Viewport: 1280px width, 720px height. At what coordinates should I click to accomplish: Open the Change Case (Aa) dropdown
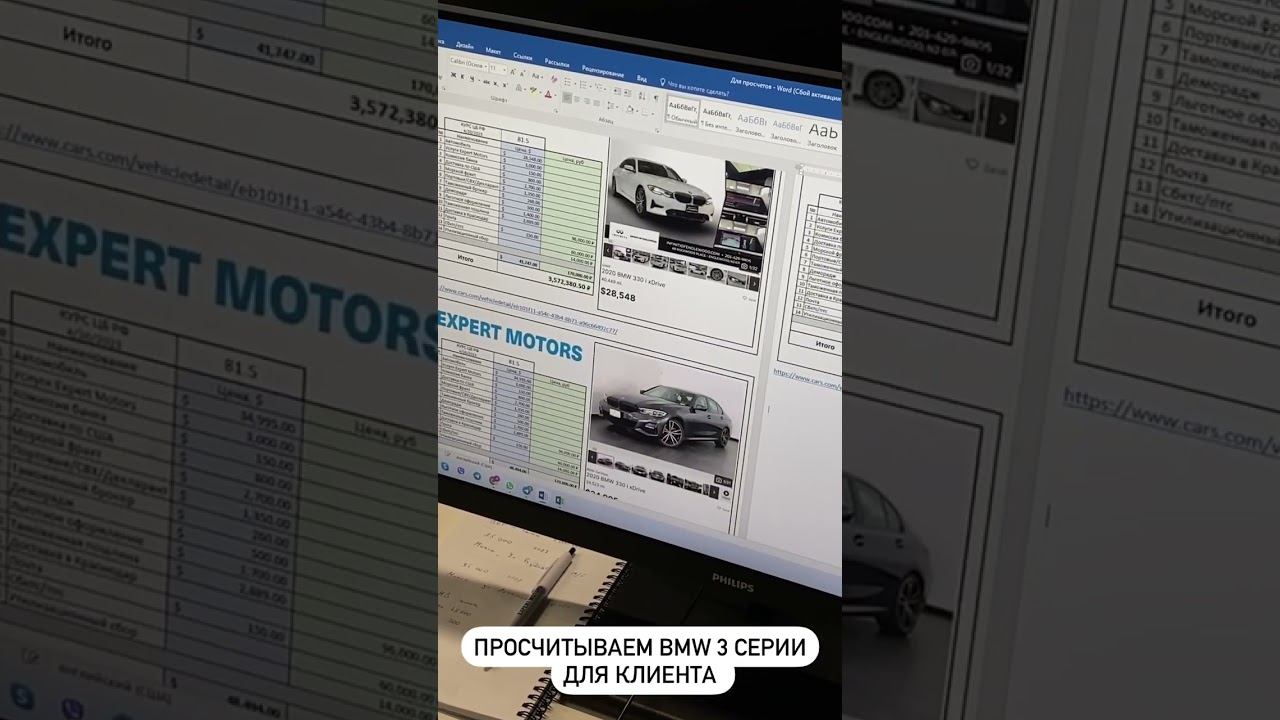[x=538, y=76]
